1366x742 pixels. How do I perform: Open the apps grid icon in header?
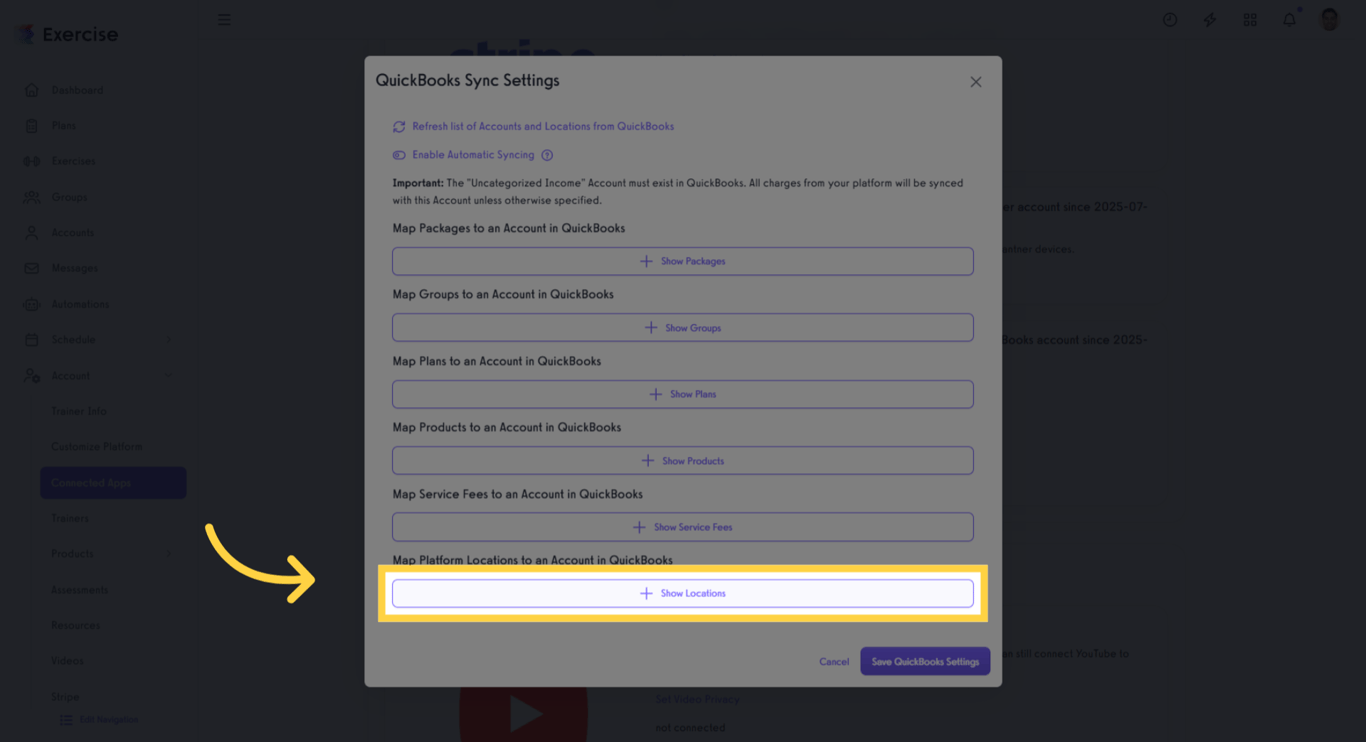tap(1250, 20)
